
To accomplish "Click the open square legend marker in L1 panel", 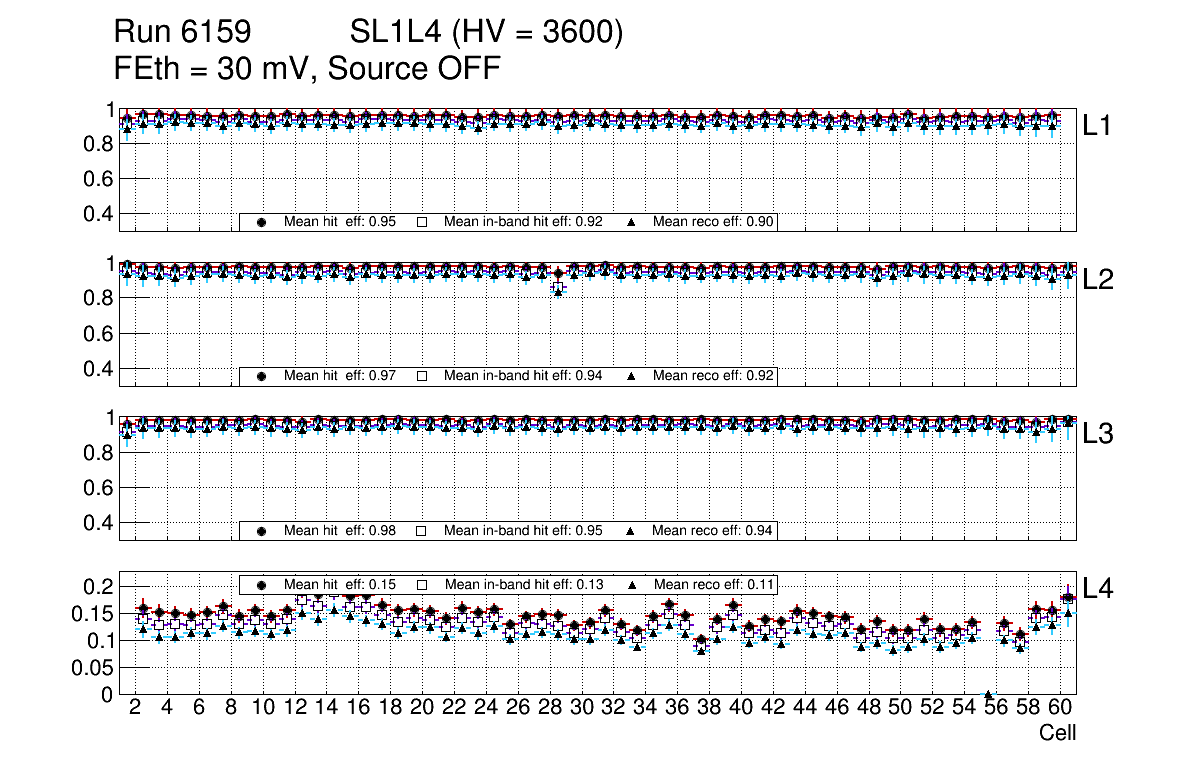I will pyautogui.click(x=421, y=223).
